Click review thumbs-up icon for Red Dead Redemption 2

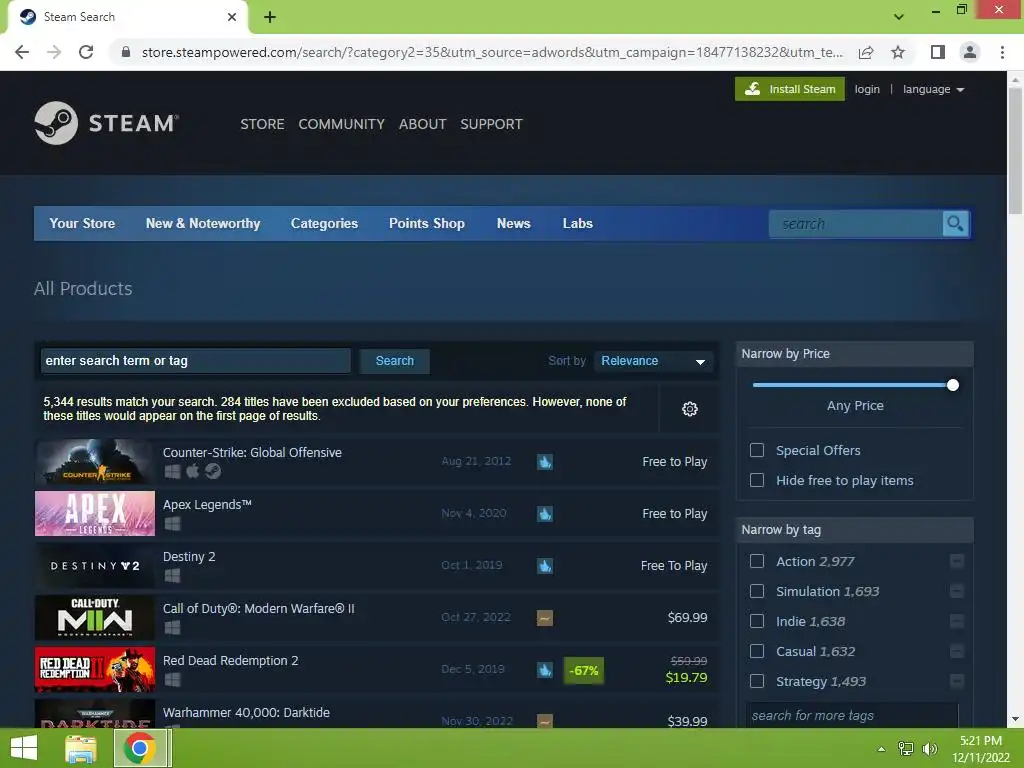click(545, 670)
